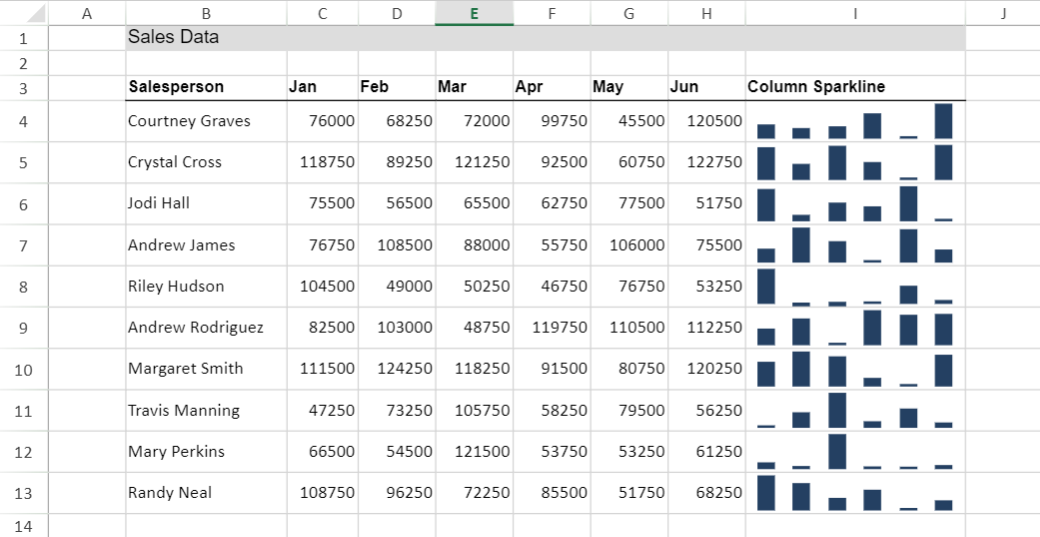Select the Mar column header cell
The height and width of the screenshot is (537, 1040).
coord(474,87)
